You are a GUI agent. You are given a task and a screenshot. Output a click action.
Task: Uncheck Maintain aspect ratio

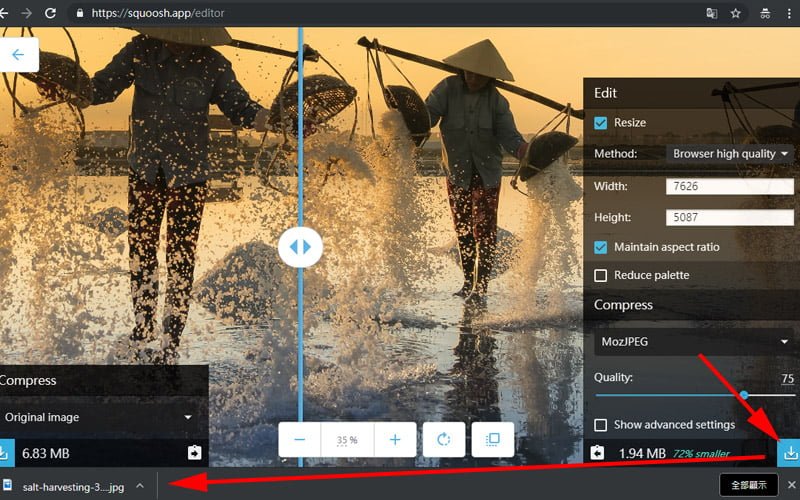(601, 247)
